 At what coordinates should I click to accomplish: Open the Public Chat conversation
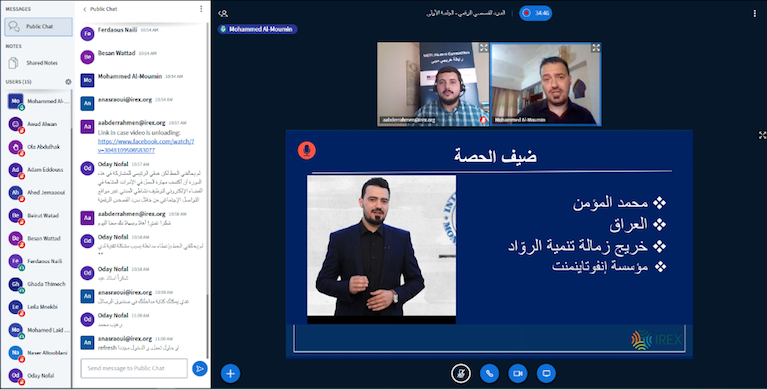pyautogui.click(x=39, y=26)
